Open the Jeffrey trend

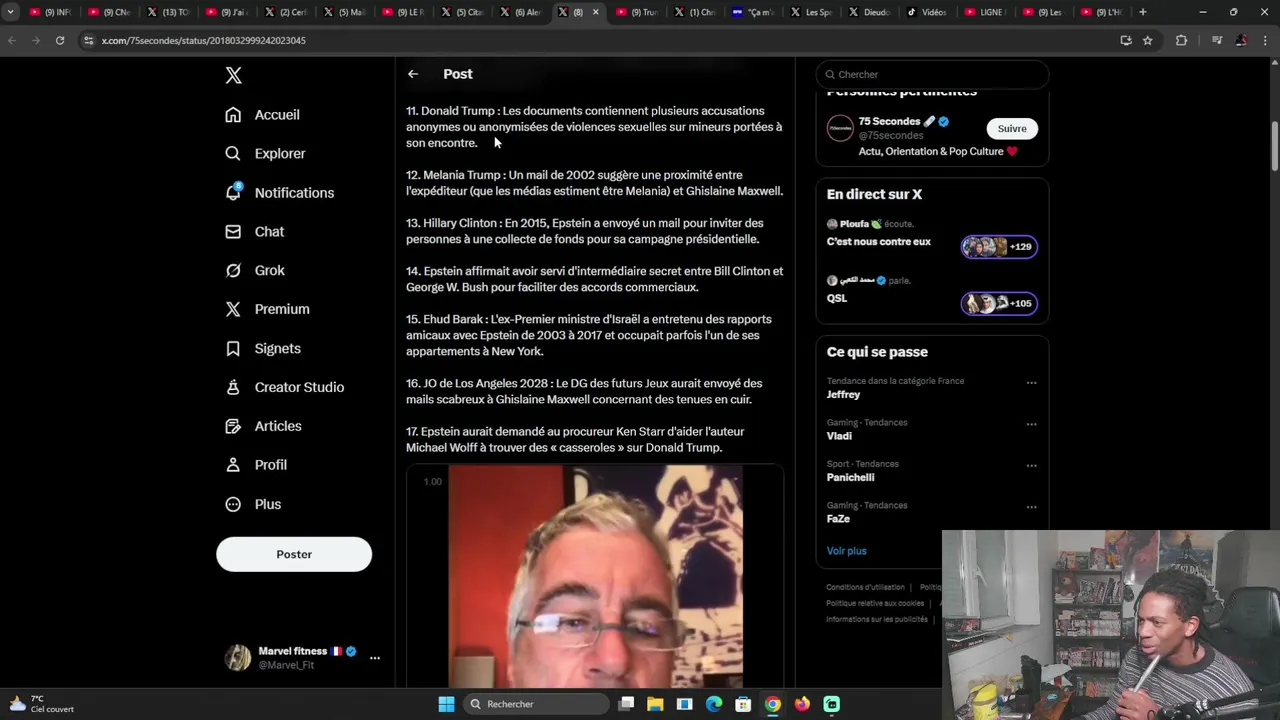(843, 395)
